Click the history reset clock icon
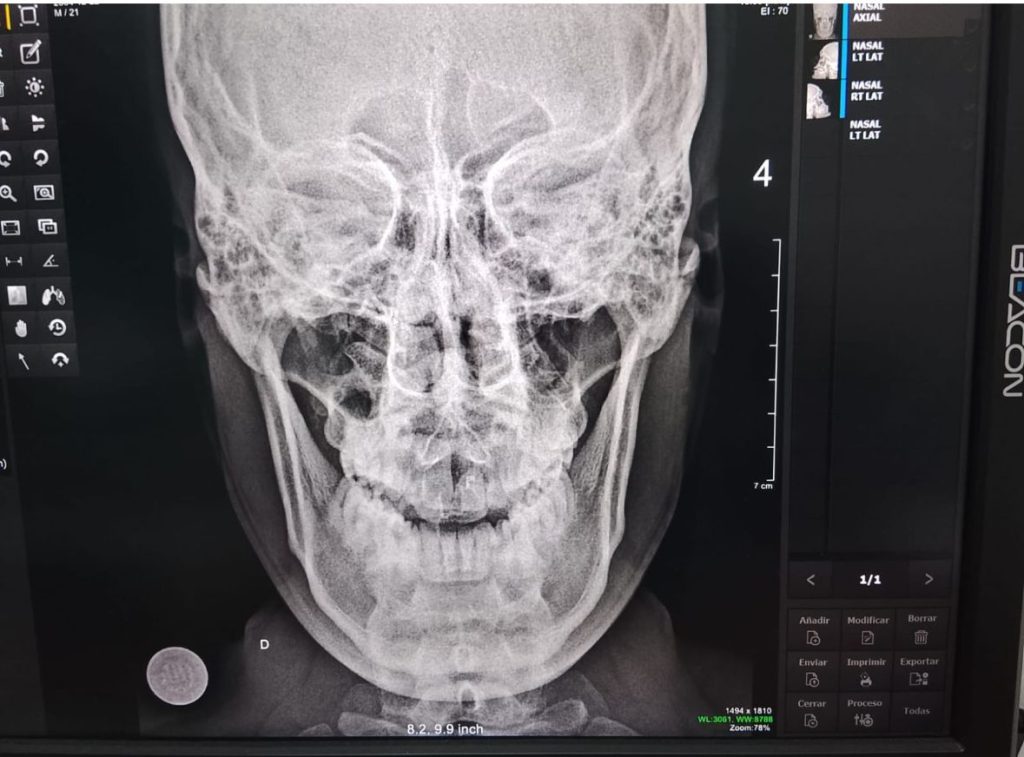 click(57, 327)
